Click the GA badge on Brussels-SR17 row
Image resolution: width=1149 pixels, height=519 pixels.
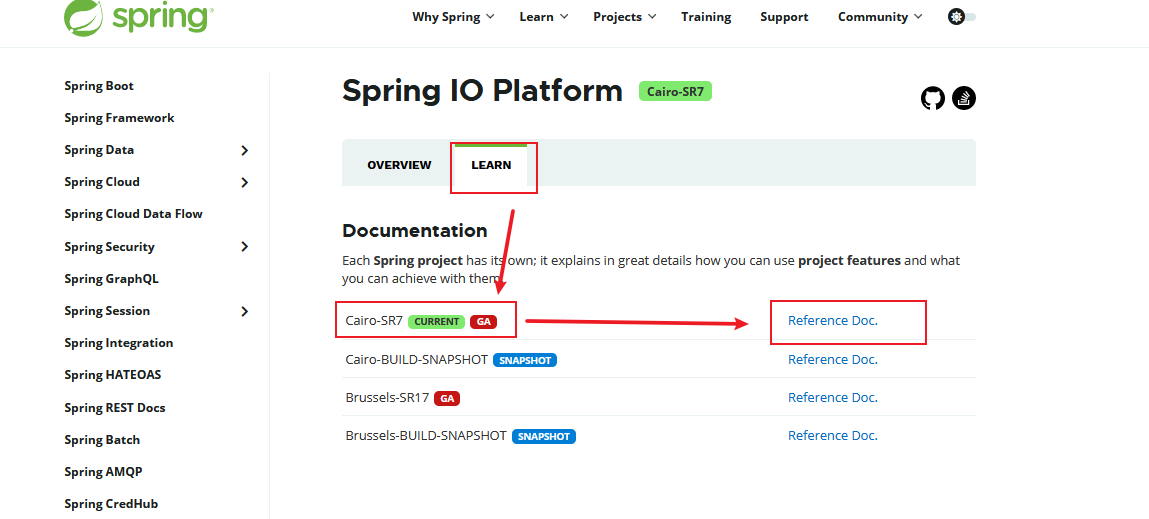pos(447,398)
